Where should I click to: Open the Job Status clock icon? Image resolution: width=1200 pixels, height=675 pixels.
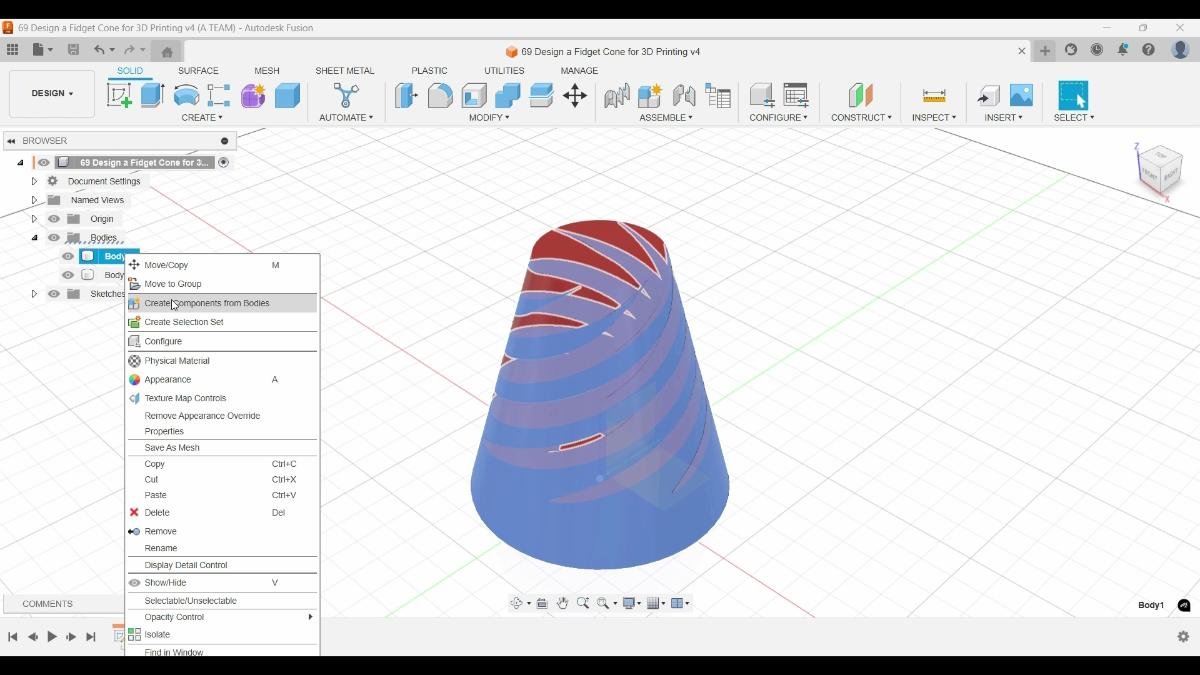coord(1097,50)
